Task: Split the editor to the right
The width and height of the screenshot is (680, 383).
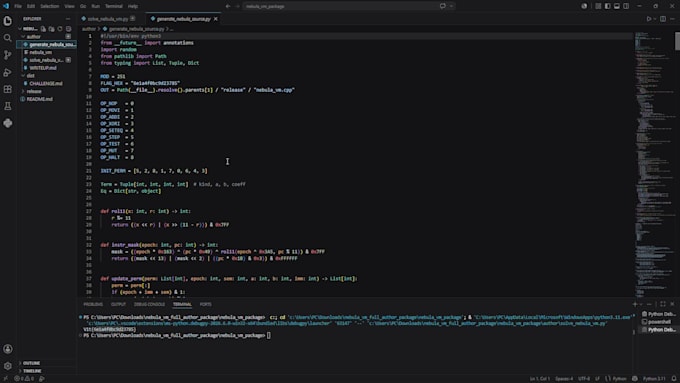Action: pyautogui.click(x=663, y=19)
